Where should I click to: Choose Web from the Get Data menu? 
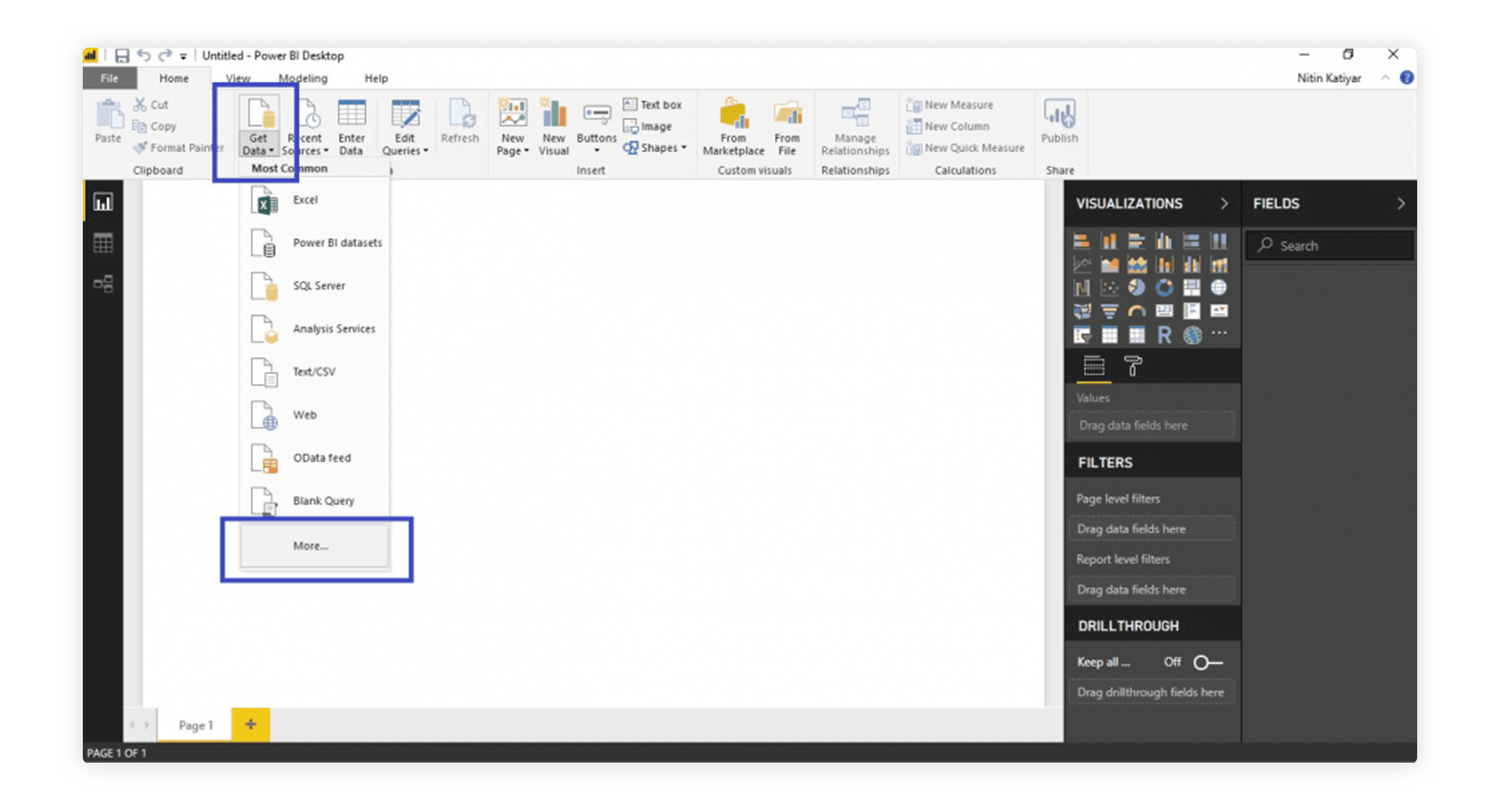click(x=314, y=415)
